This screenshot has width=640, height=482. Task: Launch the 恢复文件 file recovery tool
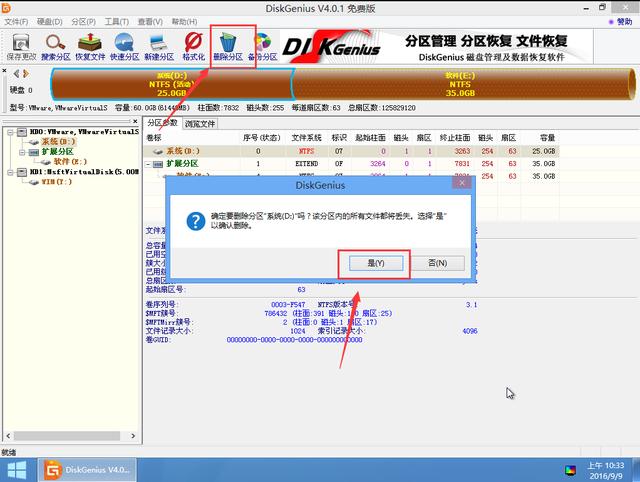click(x=90, y=47)
